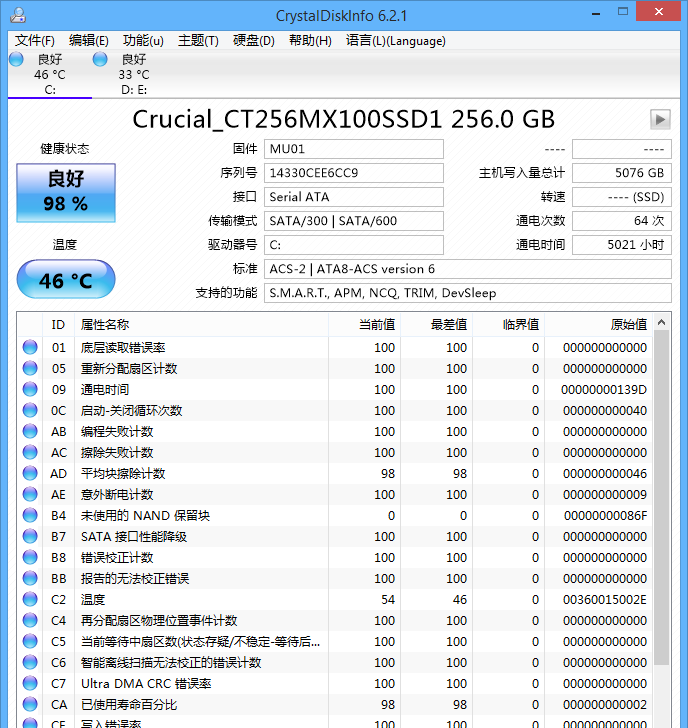The image size is (688, 728).
Task: Click the total host writes field 5076 GB
Action: [x=622, y=173]
